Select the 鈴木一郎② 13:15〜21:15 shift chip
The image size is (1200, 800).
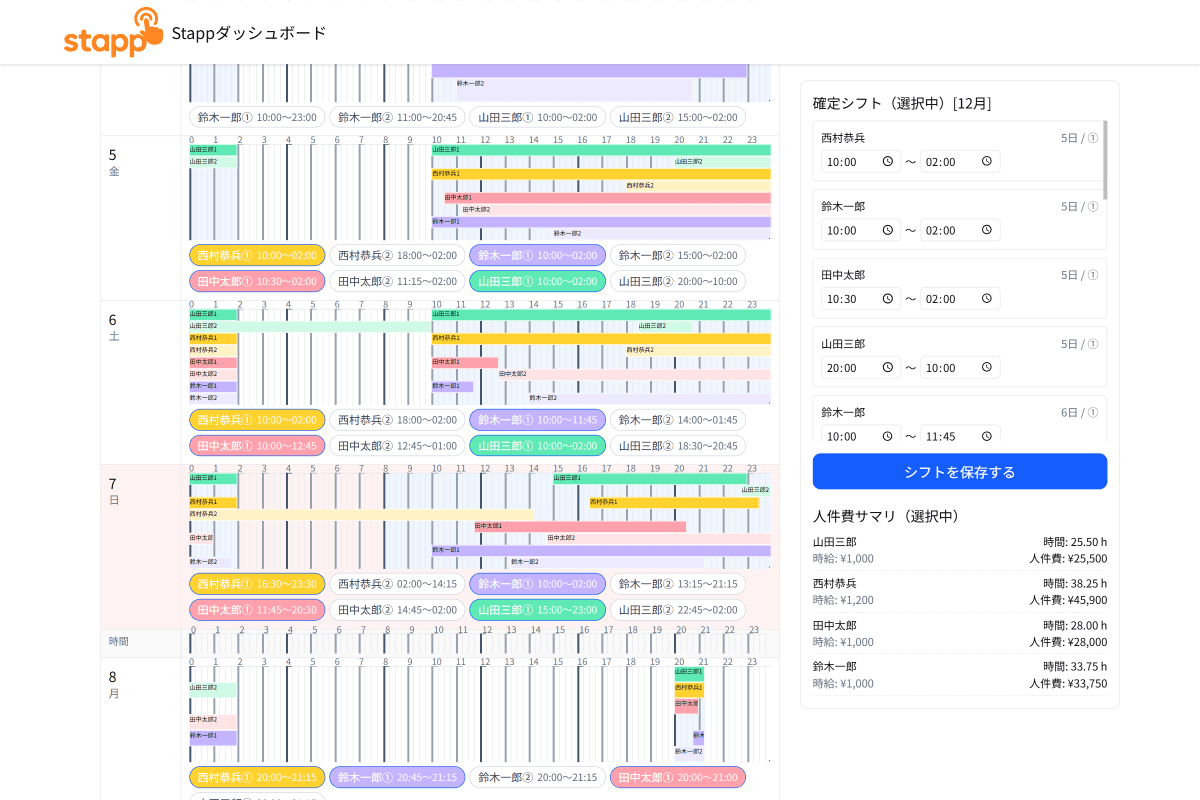click(677, 583)
